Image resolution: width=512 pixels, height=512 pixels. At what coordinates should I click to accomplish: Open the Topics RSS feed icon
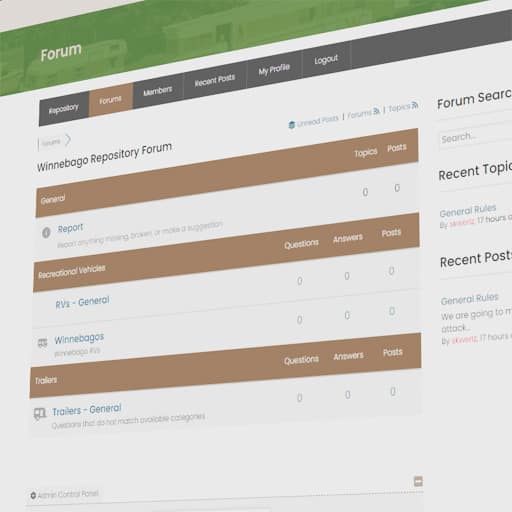point(414,105)
